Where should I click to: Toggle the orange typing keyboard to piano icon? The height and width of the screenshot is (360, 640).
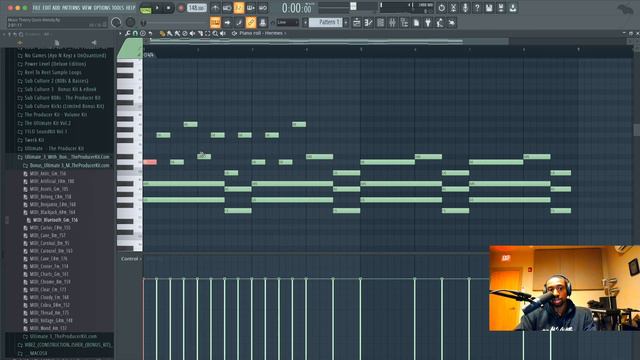[x=215, y=22]
